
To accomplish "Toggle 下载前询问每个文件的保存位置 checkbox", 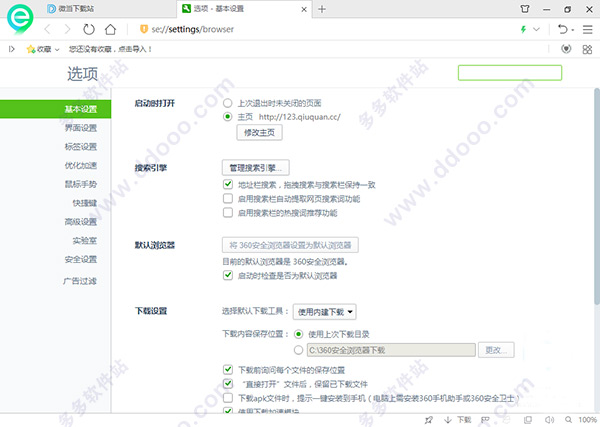I will [x=228, y=370].
